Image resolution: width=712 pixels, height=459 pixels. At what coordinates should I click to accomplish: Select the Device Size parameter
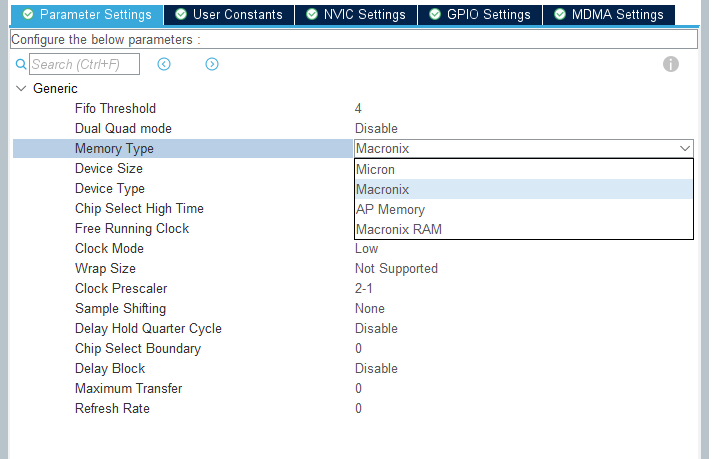click(x=109, y=168)
